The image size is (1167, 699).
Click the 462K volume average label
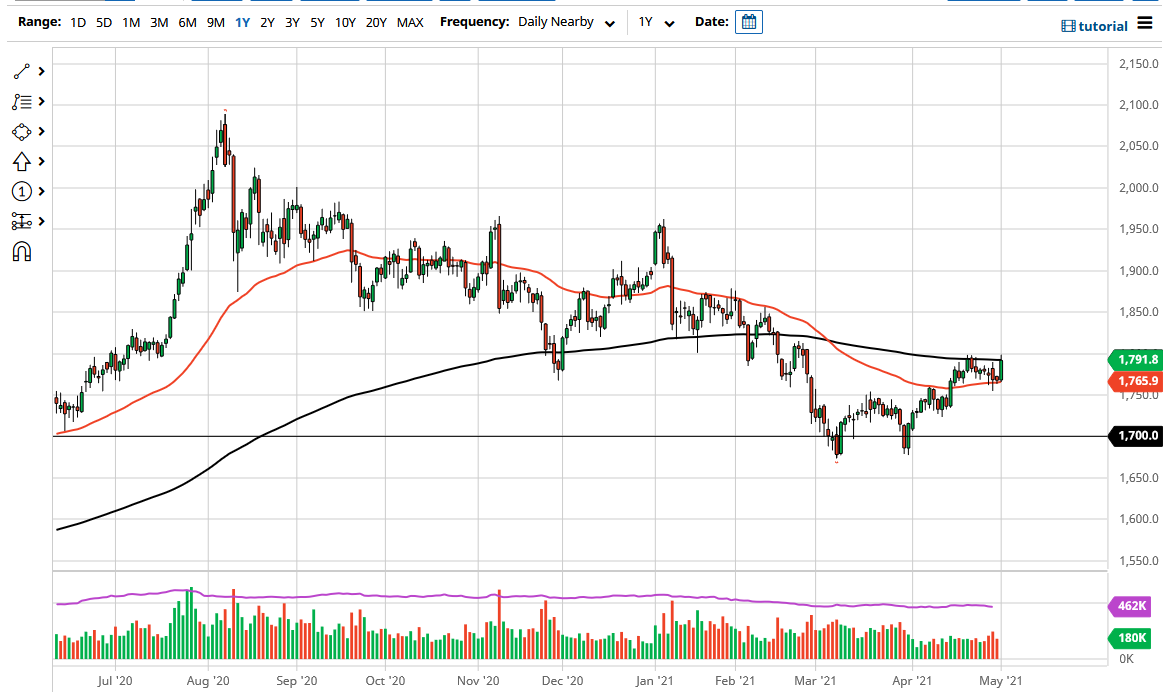pos(1128,606)
